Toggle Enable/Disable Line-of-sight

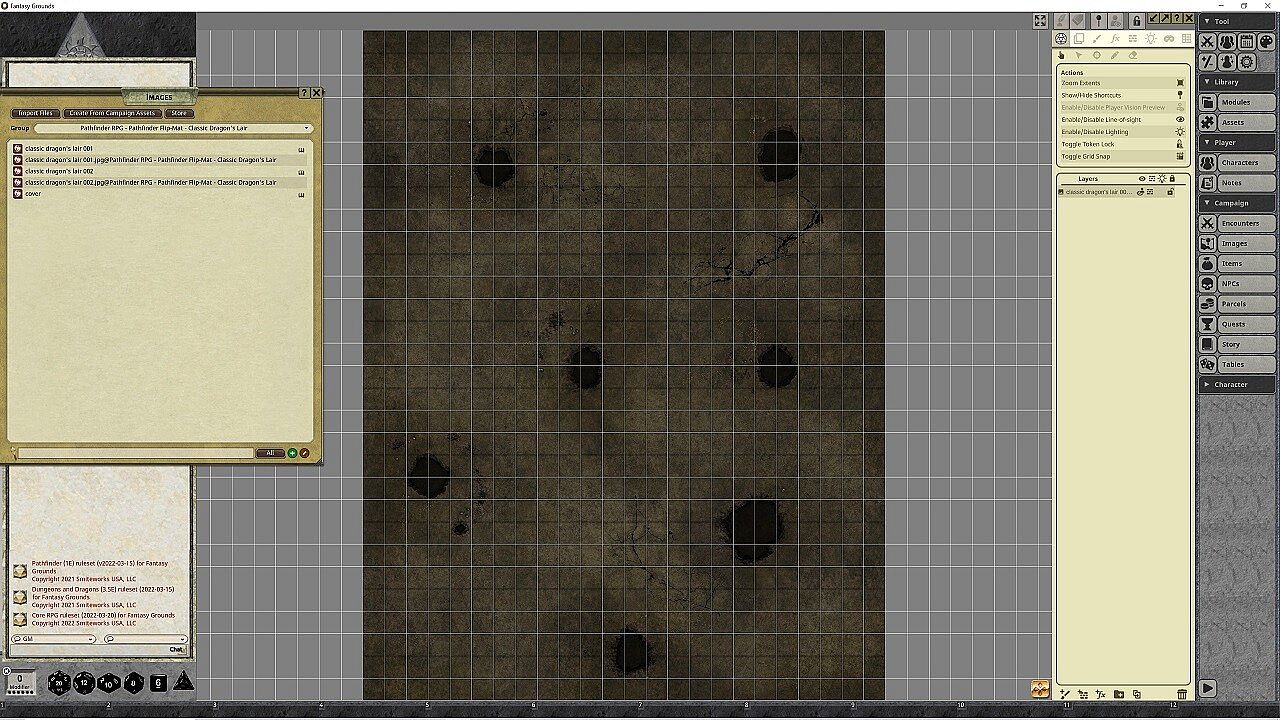click(1180, 120)
